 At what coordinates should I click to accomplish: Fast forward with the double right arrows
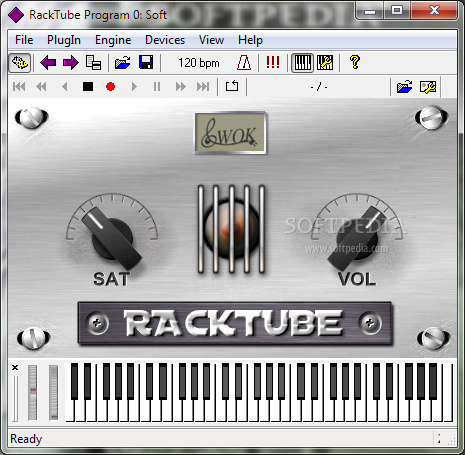(180, 87)
